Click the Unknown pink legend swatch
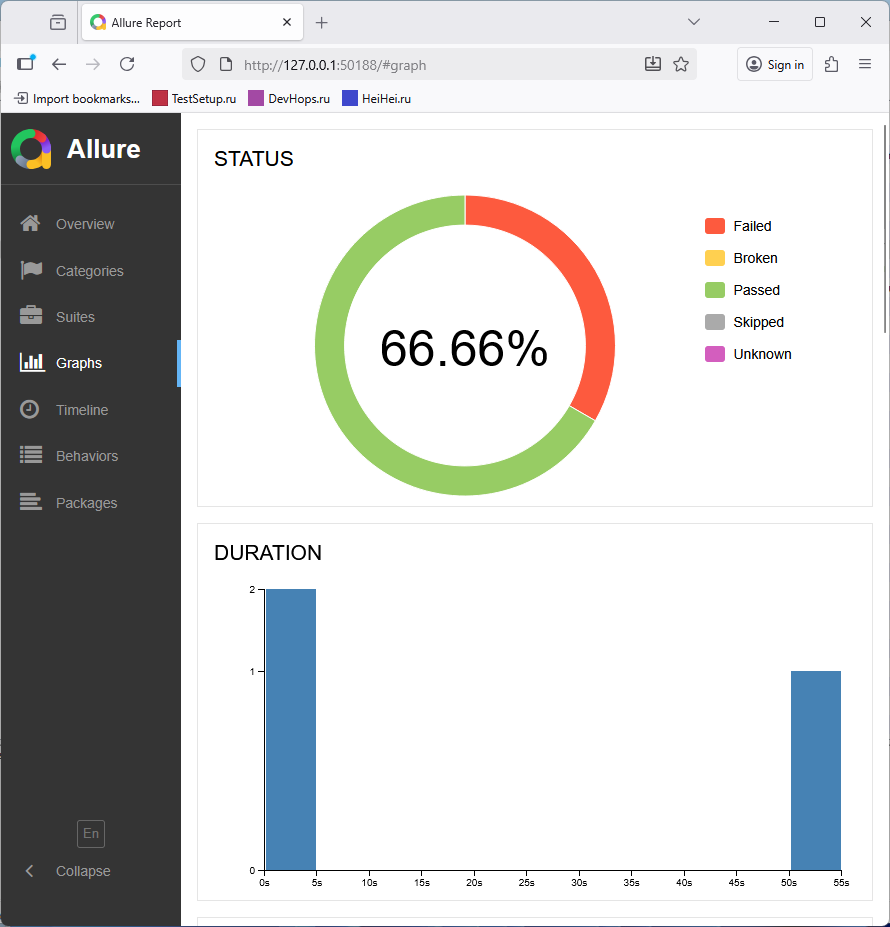The image size is (890, 927). point(714,354)
